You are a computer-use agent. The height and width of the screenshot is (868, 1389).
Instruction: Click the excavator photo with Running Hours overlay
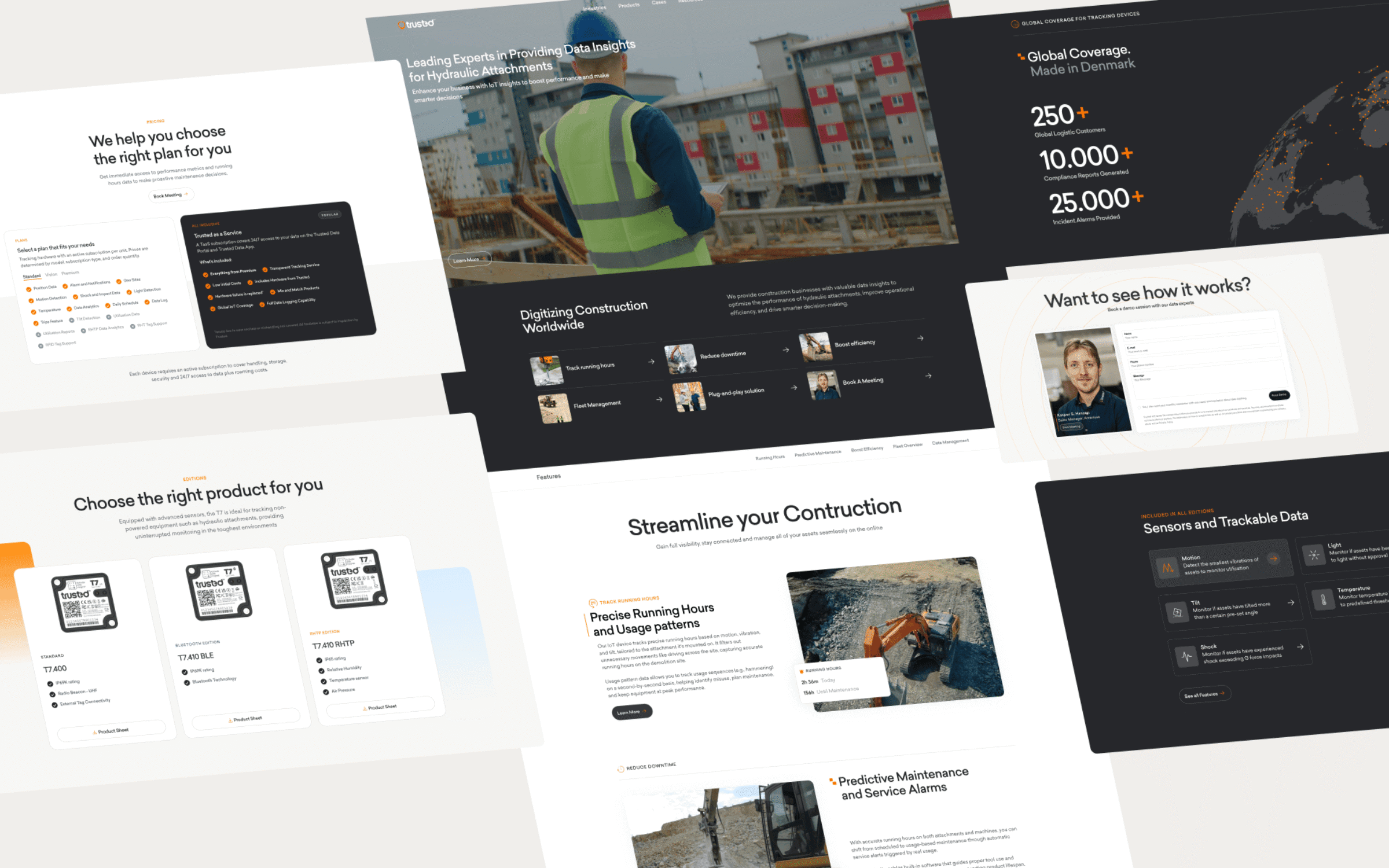click(895, 634)
